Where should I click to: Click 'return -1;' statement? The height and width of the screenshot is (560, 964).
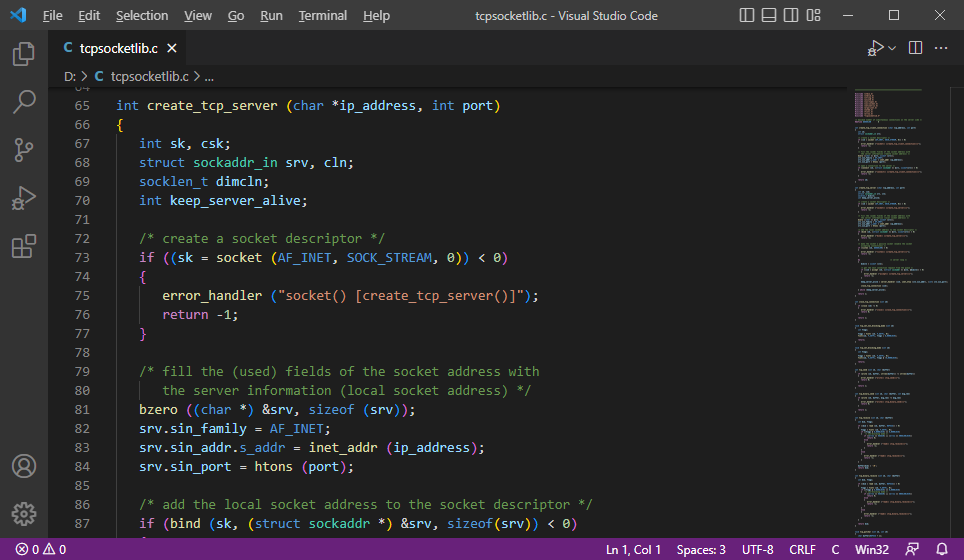click(200, 315)
